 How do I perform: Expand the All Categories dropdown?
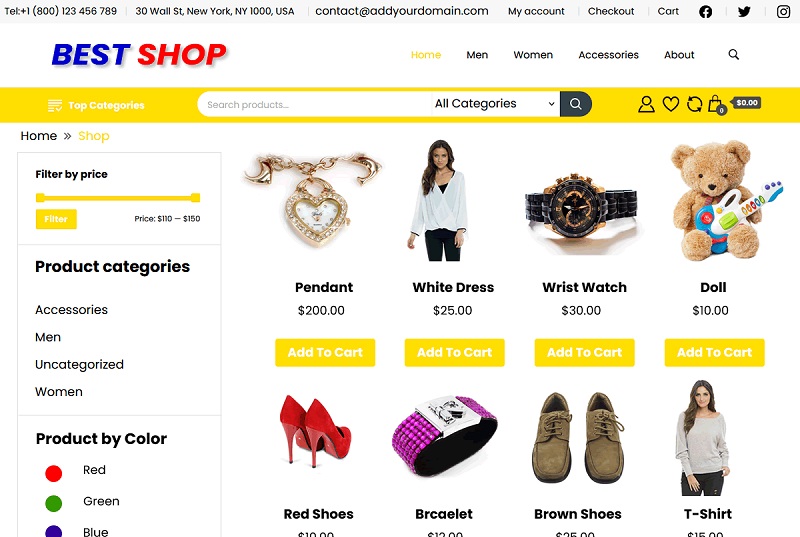[x=495, y=104]
